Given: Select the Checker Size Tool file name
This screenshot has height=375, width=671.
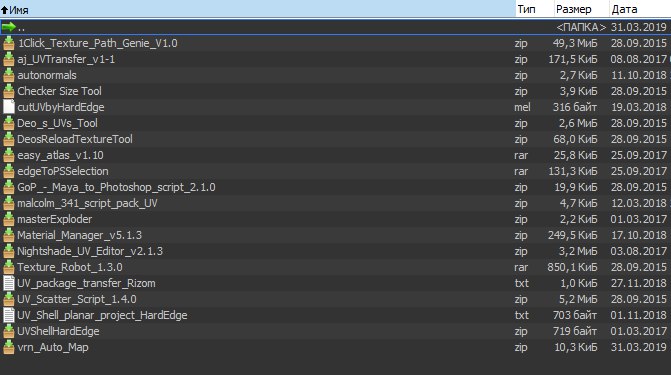Looking at the screenshot, I should click(x=59, y=91).
